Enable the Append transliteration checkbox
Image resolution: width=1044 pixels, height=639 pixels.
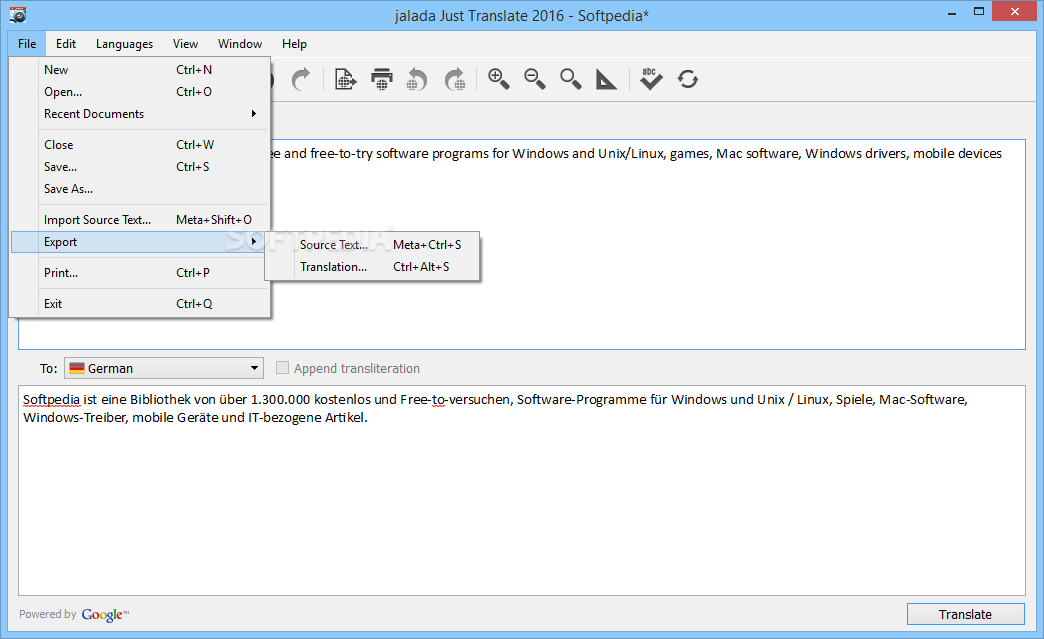click(282, 368)
